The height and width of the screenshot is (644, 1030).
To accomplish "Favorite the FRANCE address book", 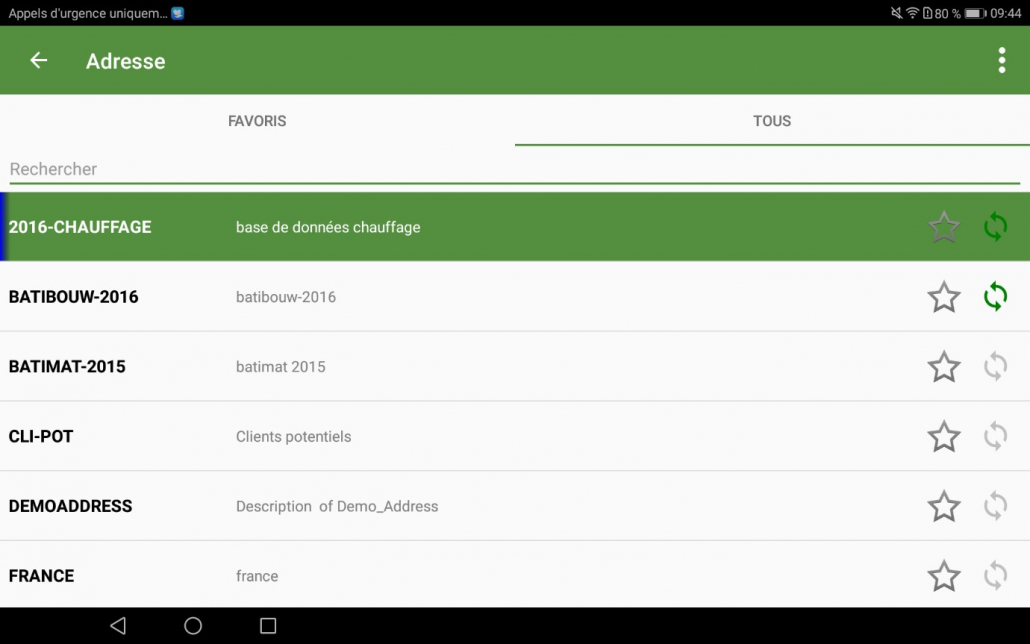I will (944, 576).
